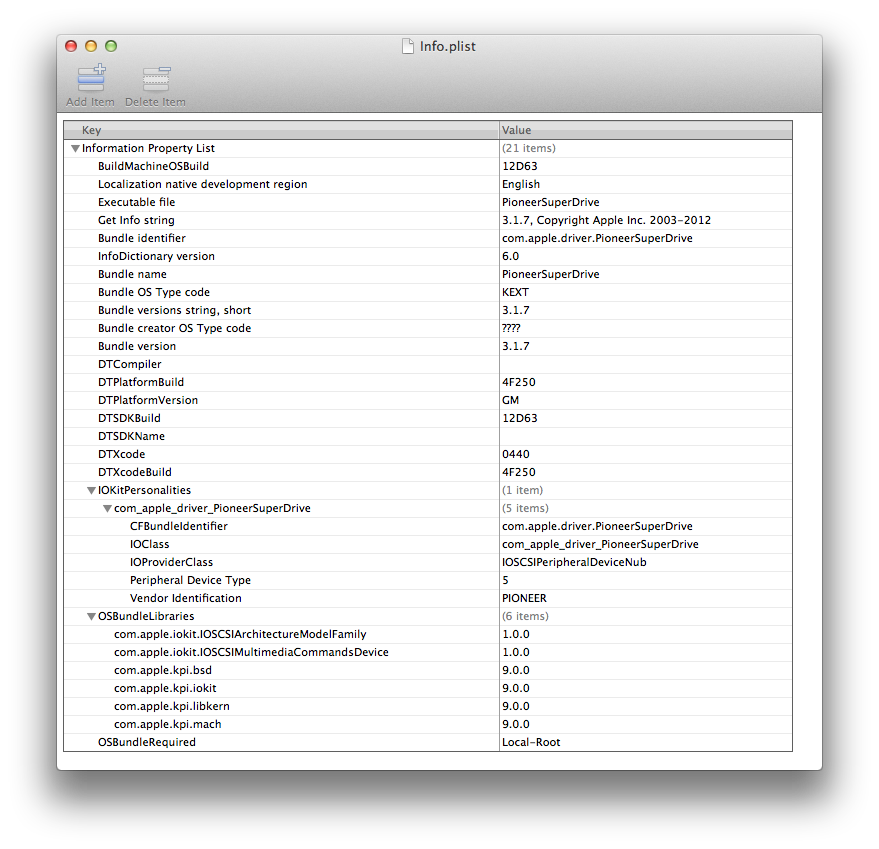Select the BuildMachineOSBuild key

coord(153,166)
